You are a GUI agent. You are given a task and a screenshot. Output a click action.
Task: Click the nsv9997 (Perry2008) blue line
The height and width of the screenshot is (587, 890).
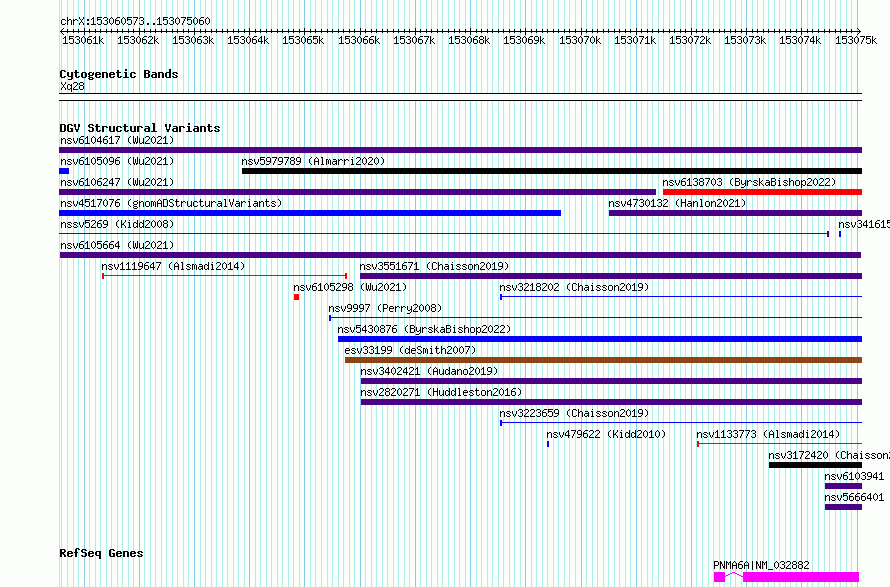pos(595,318)
